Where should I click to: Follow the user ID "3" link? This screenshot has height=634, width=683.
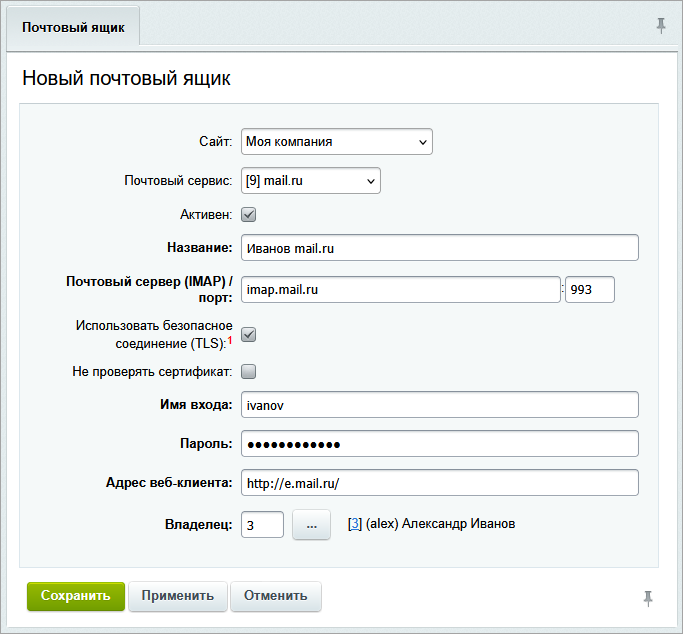click(354, 524)
